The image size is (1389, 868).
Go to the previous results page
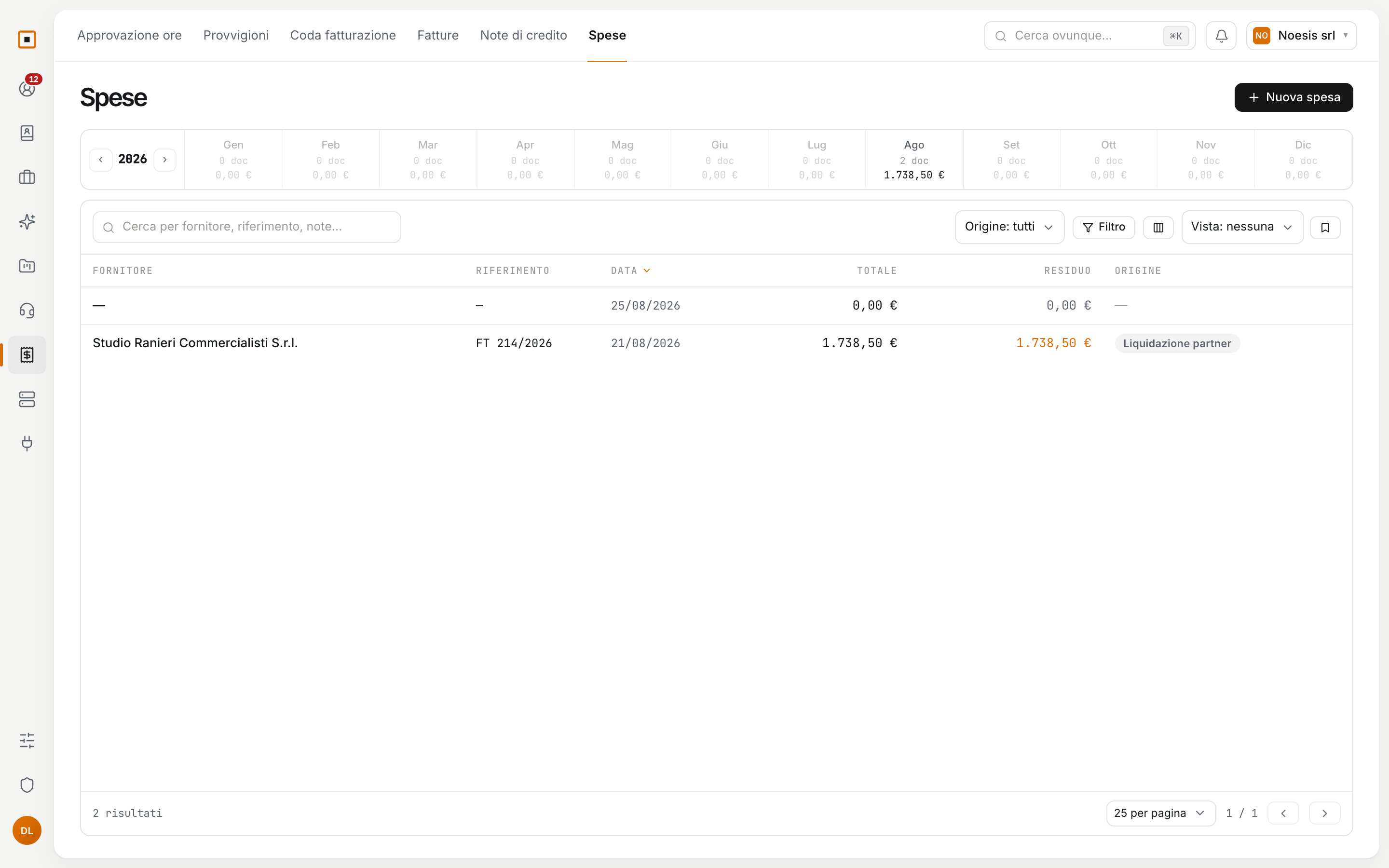tap(1283, 814)
